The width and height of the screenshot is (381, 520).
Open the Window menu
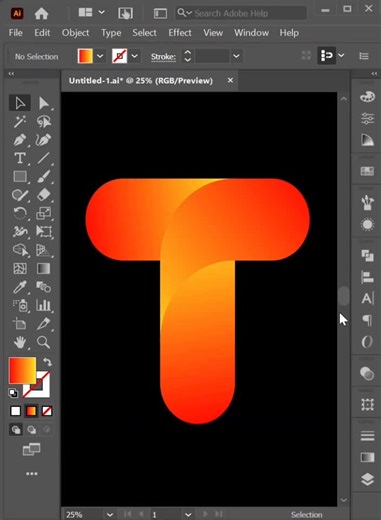click(x=251, y=33)
